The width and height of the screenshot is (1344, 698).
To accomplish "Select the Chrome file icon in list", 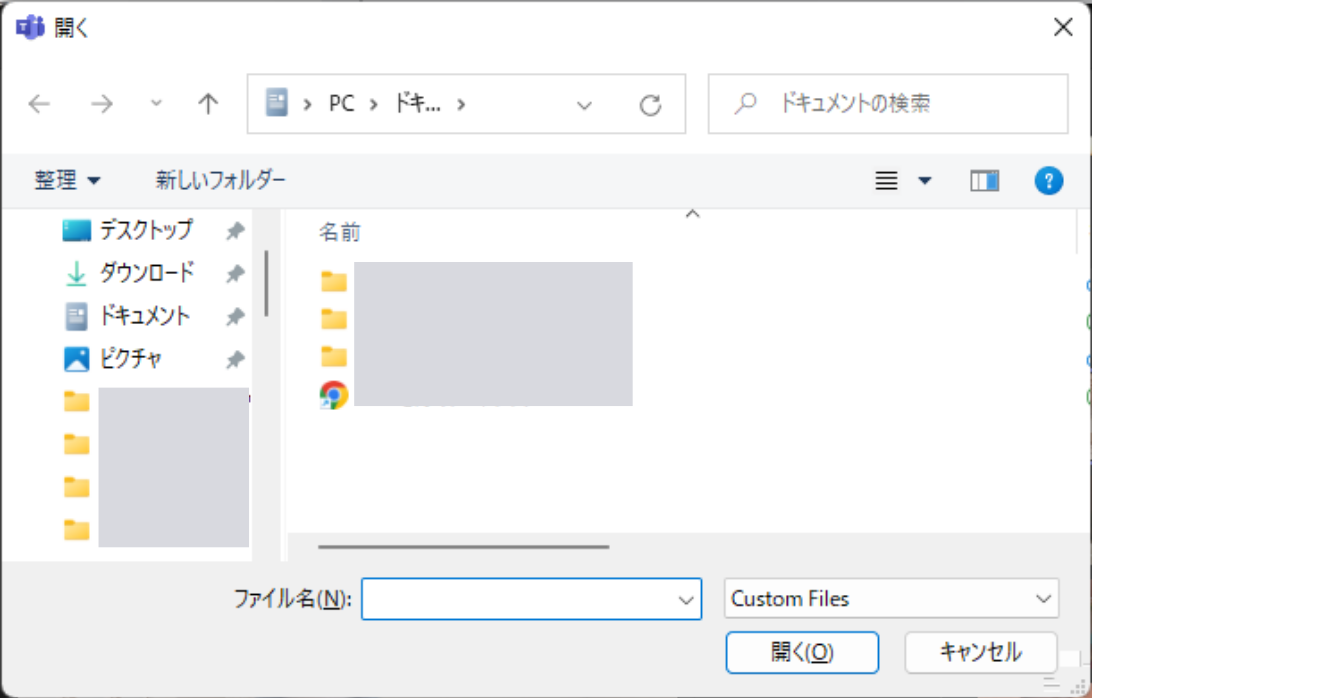I will pos(334,396).
